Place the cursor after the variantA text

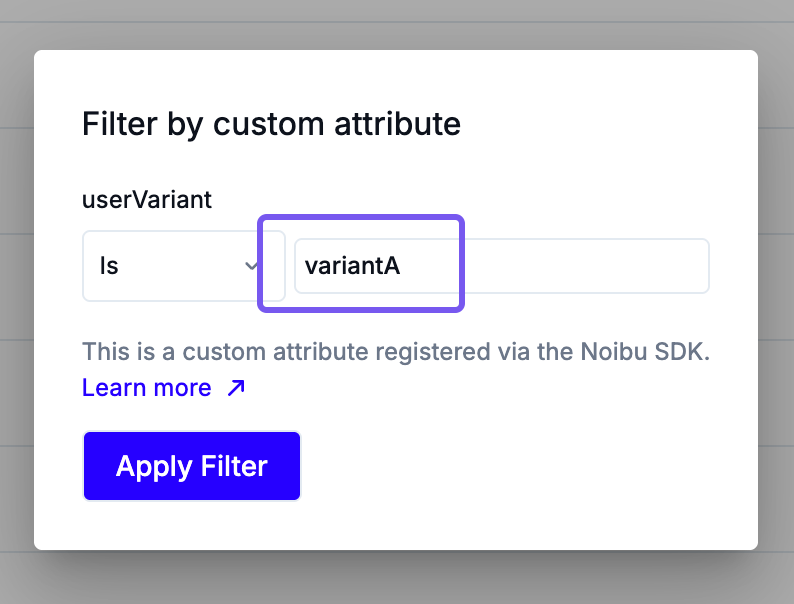(402, 266)
